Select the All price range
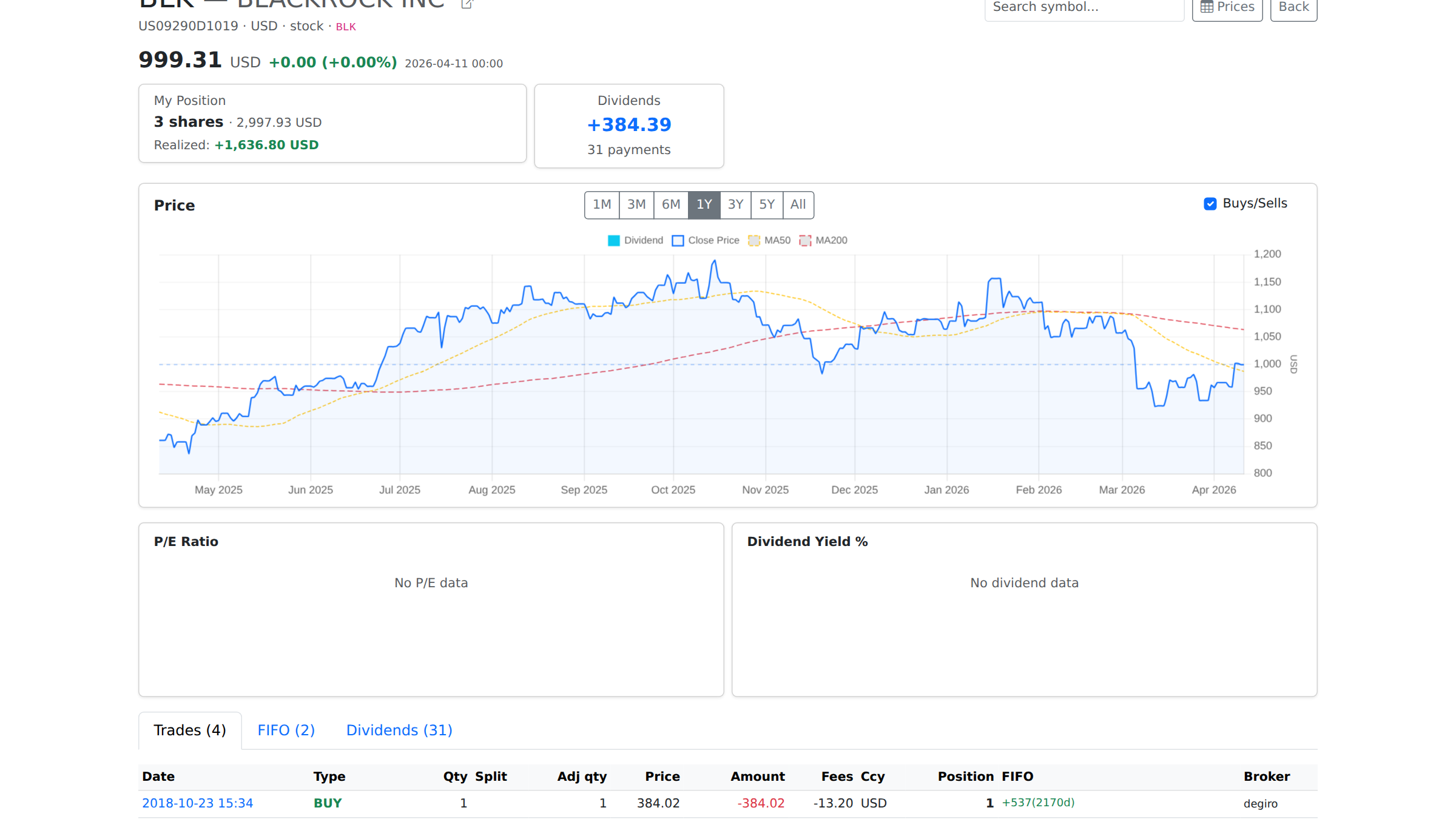Image resolution: width=1456 pixels, height=819 pixels. [x=798, y=204]
